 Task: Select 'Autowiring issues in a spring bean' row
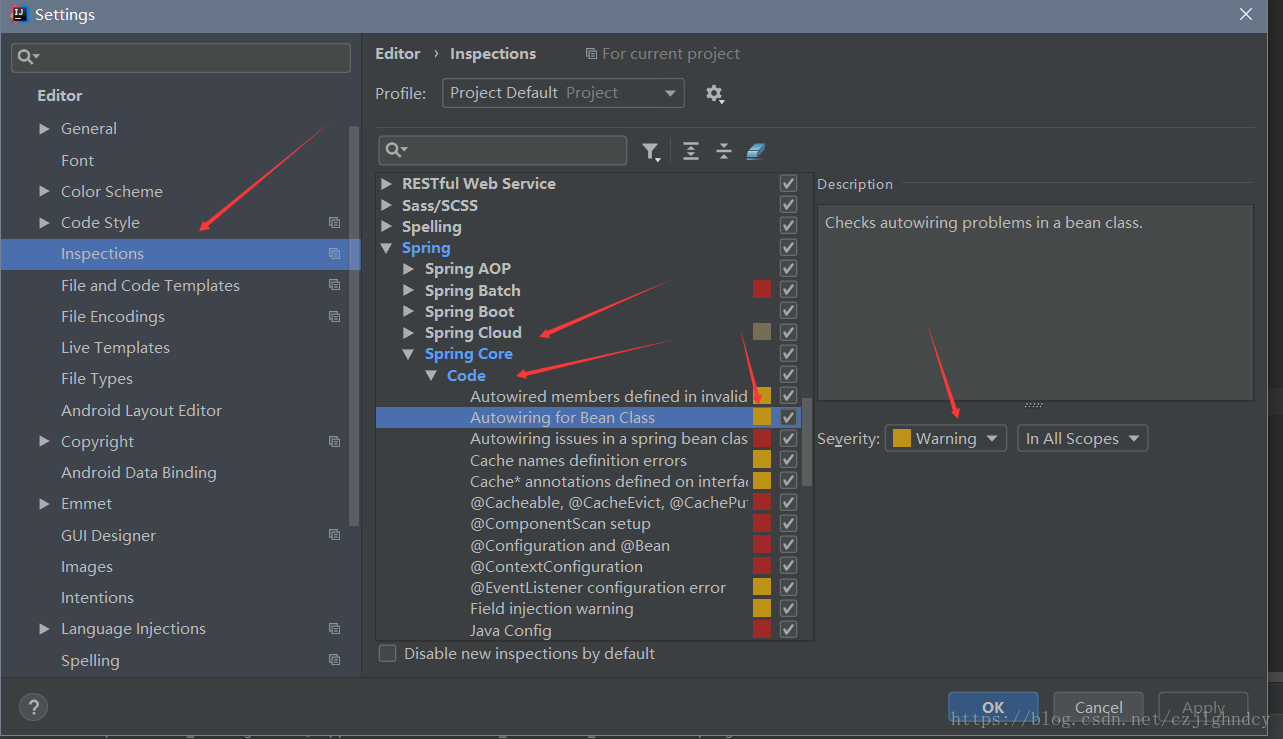[609, 439]
